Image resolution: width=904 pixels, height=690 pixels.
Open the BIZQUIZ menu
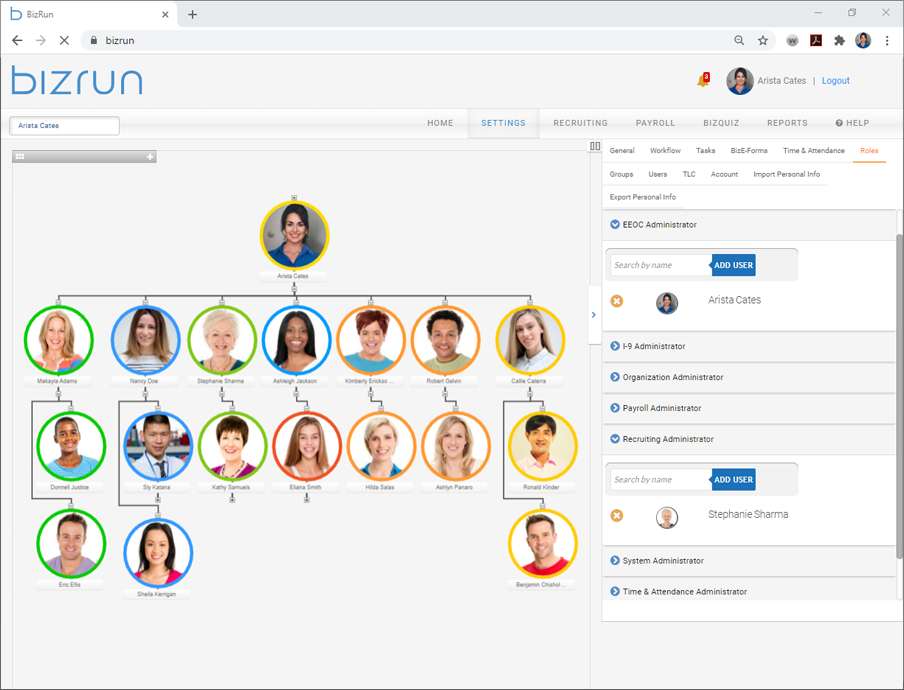pos(721,123)
